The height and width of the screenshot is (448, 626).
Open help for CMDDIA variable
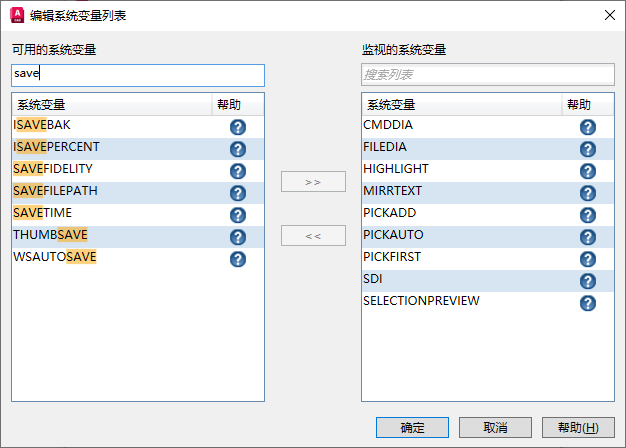point(588,127)
